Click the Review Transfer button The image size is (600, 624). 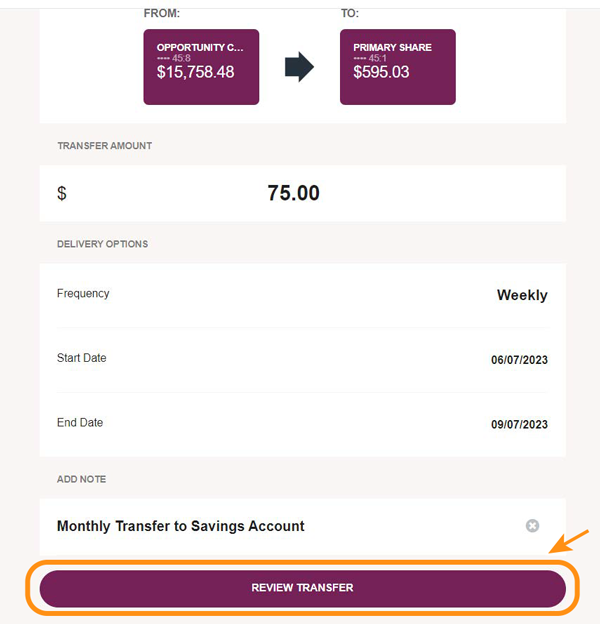[x=302, y=588]
